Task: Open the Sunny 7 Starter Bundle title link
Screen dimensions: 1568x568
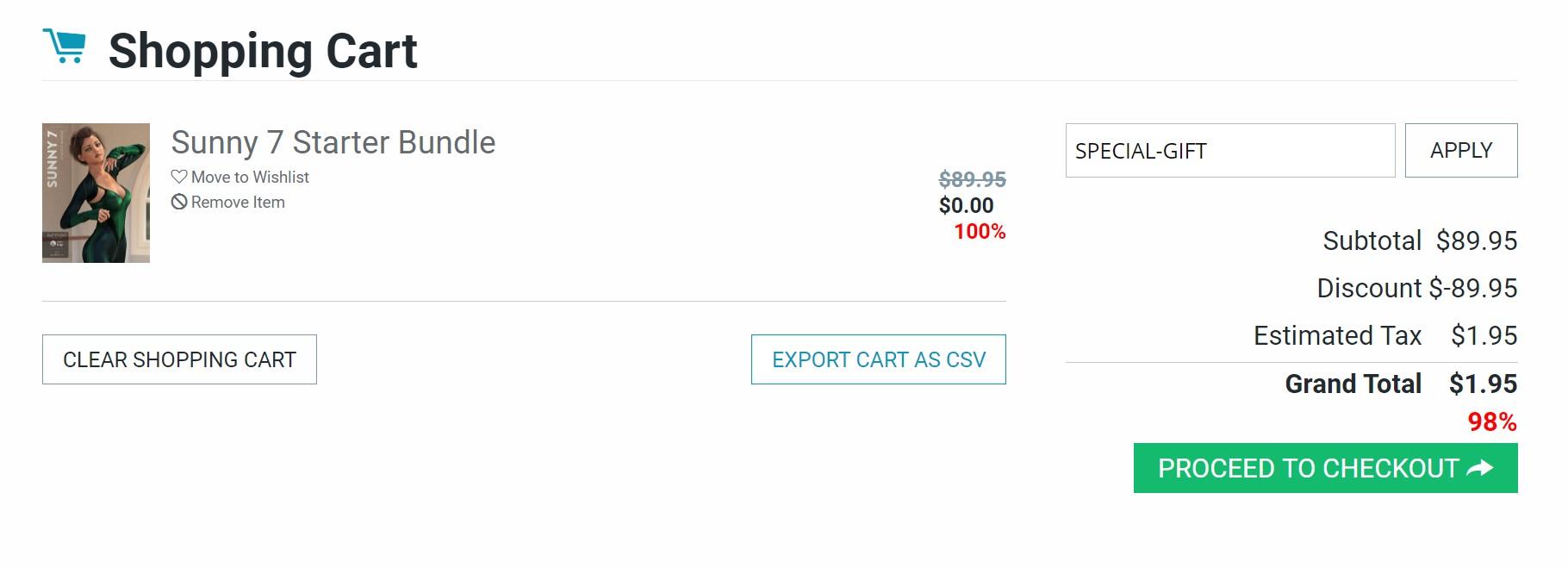Action: click(x=333, y=142)
